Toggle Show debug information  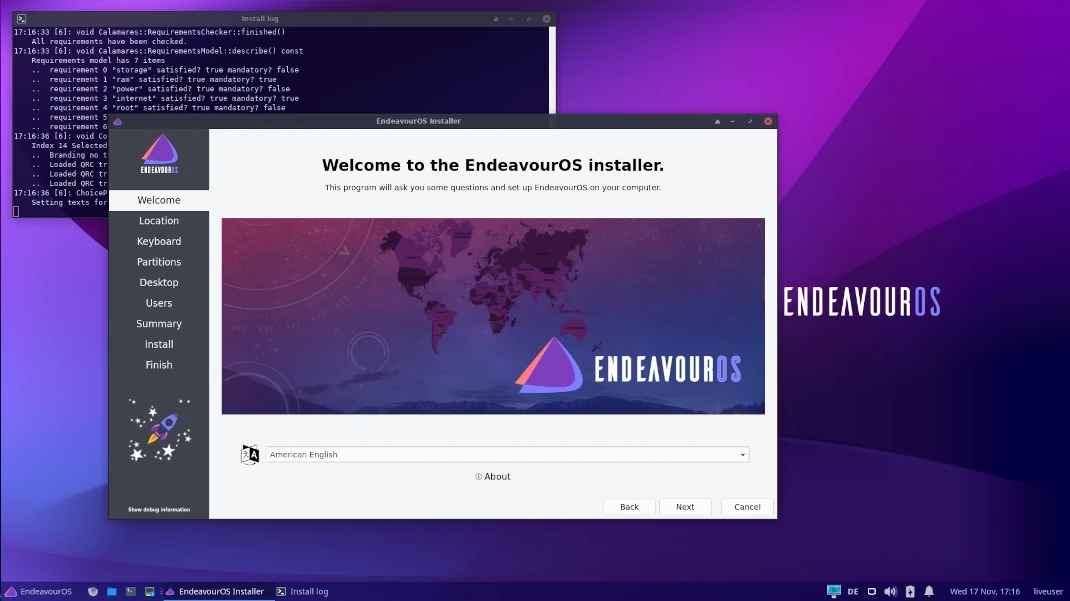click(159, 510)
